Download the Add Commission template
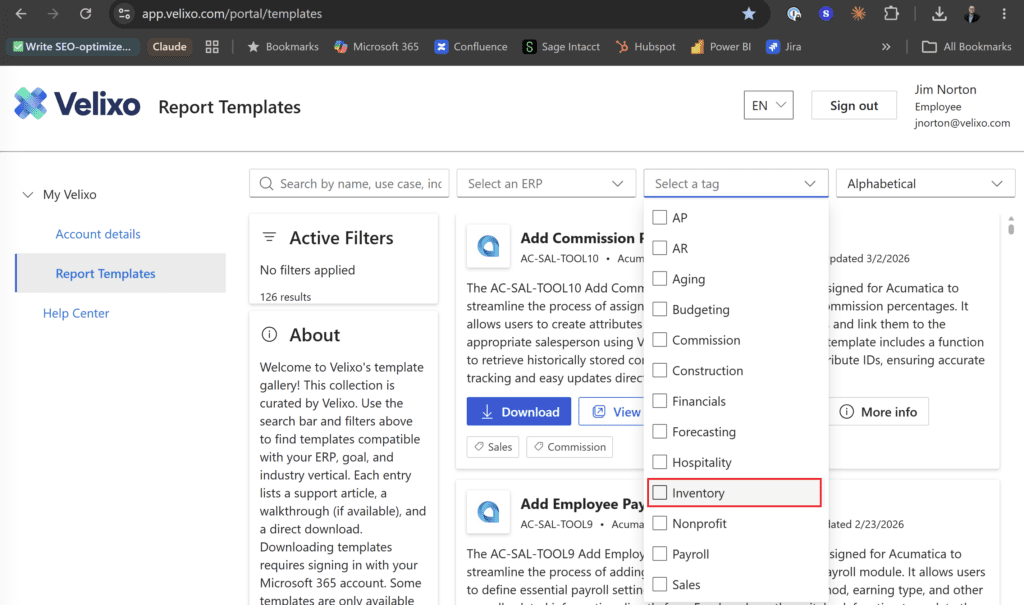Screen dimensions: 1024x605 click(519, 412)
